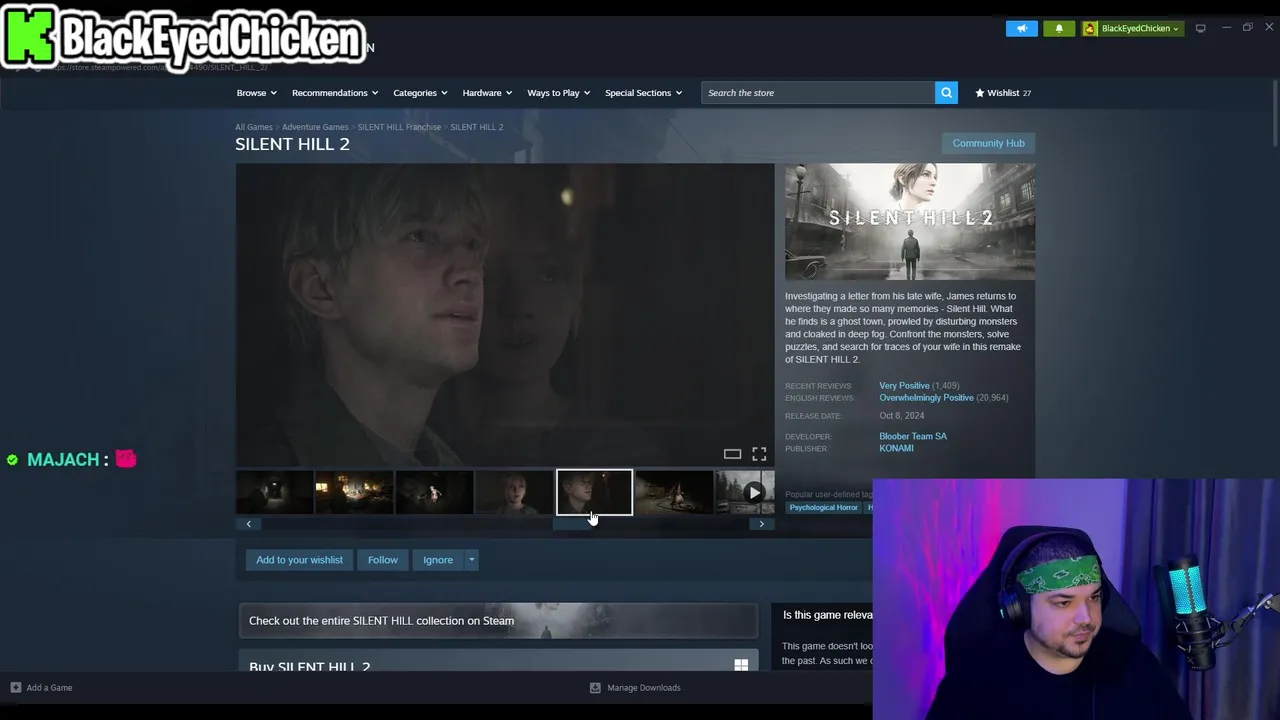This screenshot has height=720, width=1280.
Task: Select the fourth face close-up thumbnail
Action: point(514,492)
